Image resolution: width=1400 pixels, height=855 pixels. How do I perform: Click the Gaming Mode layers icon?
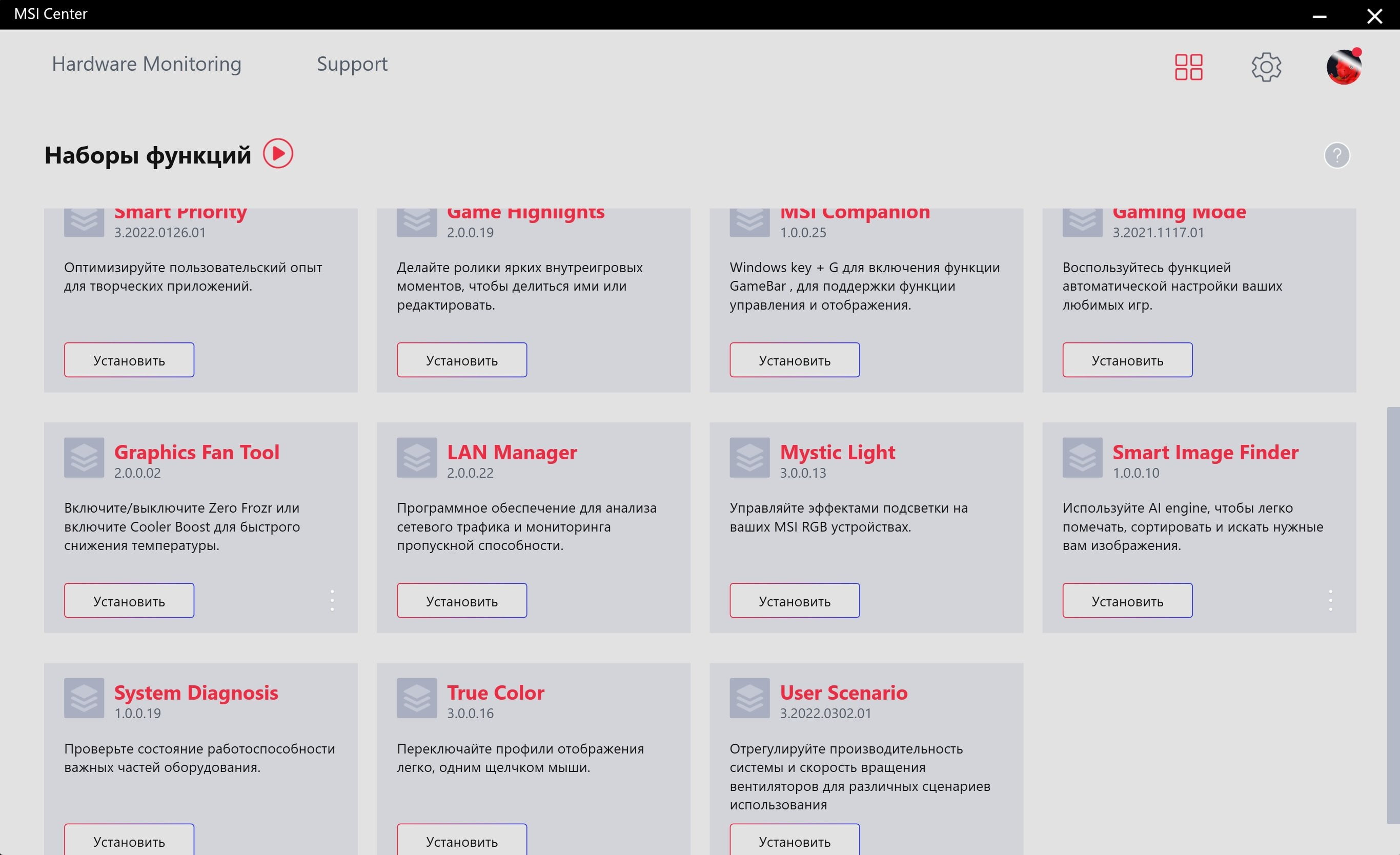[x=1082, y=221]
